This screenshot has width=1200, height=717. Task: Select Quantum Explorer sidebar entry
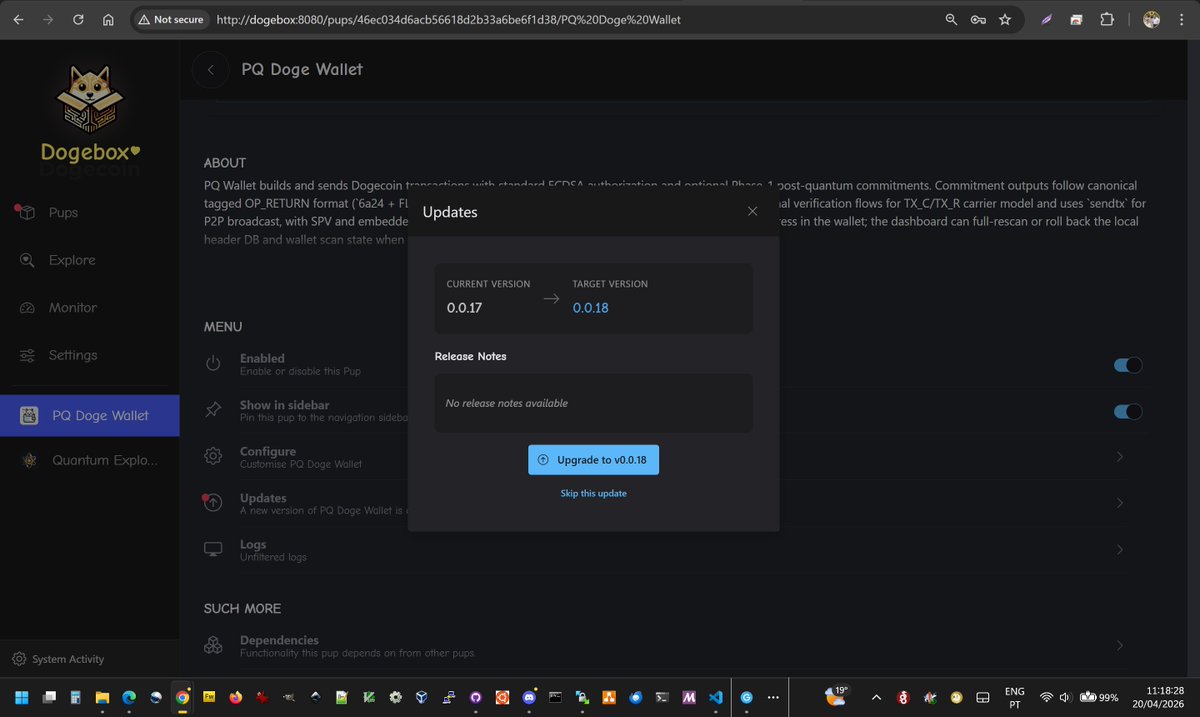coord(90,460)
